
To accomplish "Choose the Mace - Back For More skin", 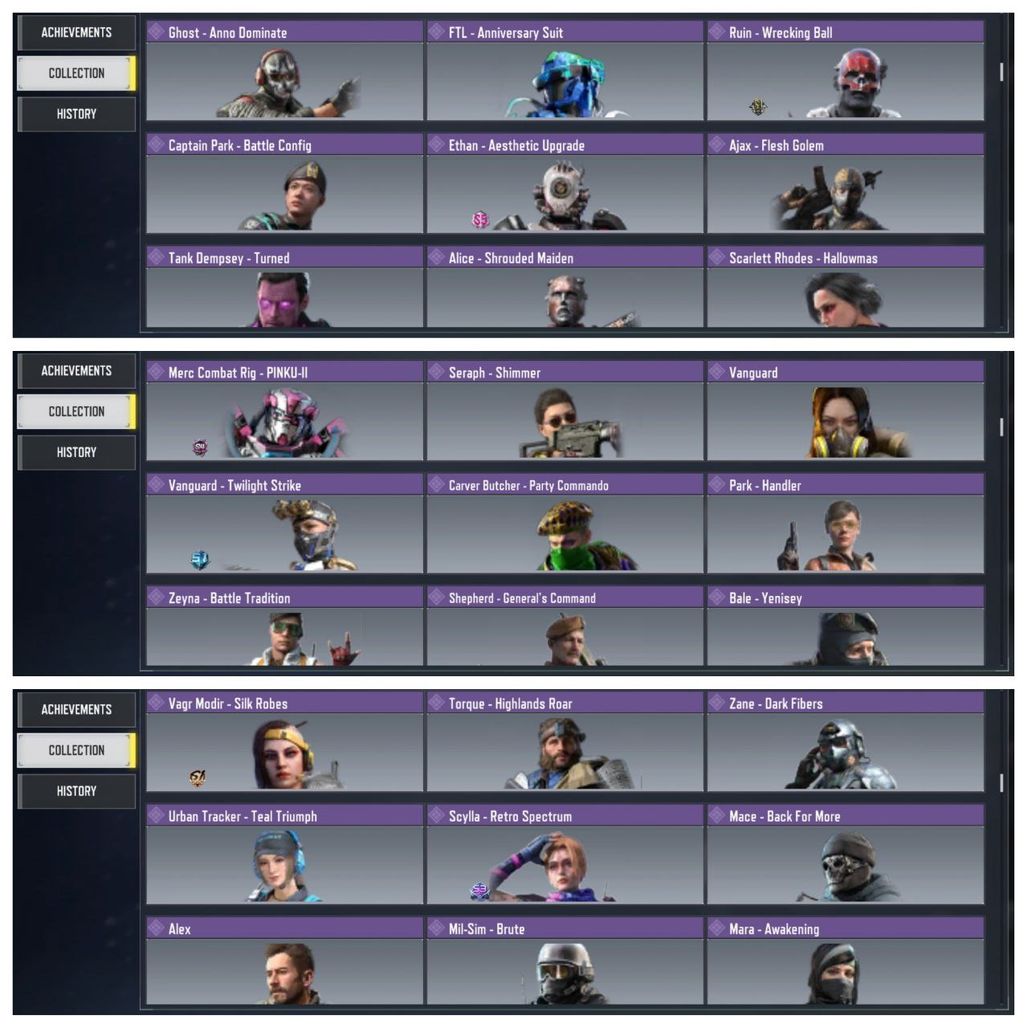I will tap(846, 854).
